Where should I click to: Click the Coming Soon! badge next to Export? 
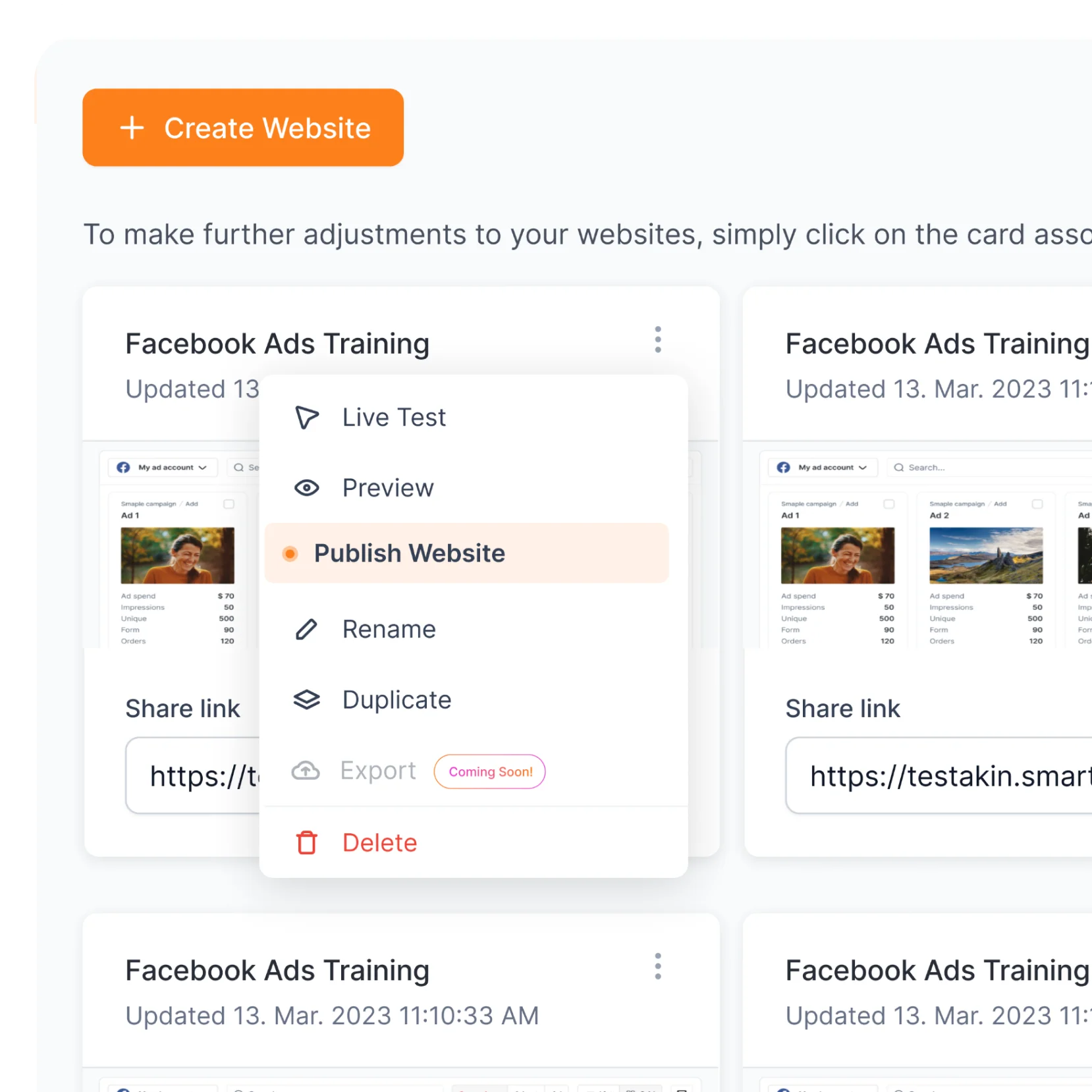tap(489, 771)
